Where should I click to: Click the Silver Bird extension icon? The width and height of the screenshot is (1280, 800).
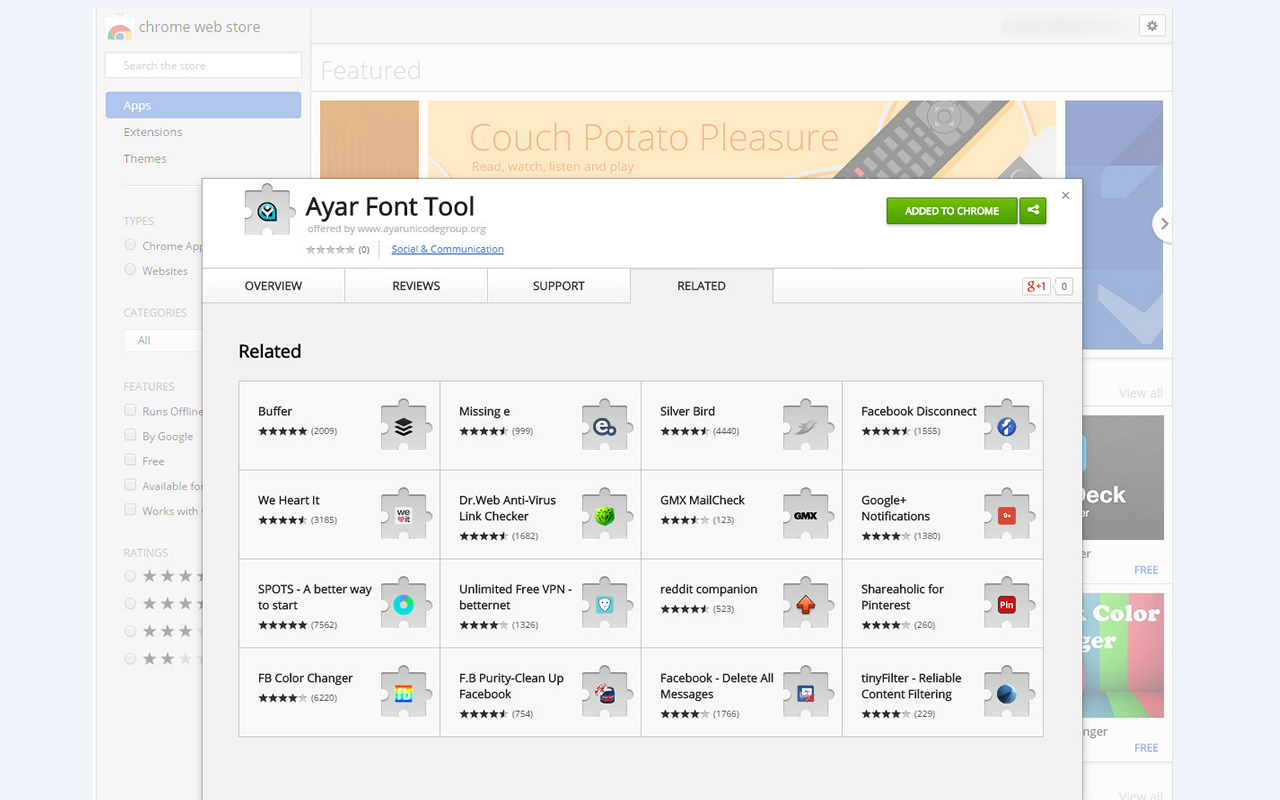[806, 426]
